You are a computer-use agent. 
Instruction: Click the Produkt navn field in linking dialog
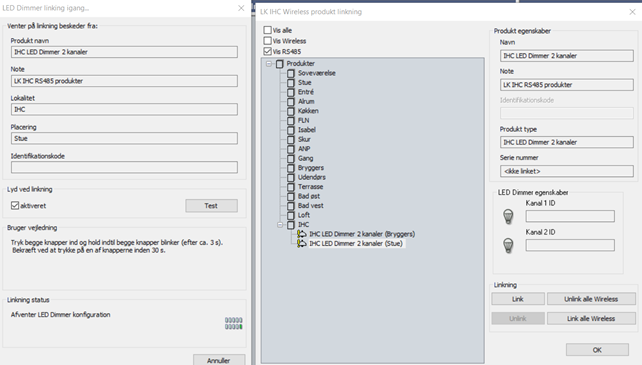tap(124, 52)
